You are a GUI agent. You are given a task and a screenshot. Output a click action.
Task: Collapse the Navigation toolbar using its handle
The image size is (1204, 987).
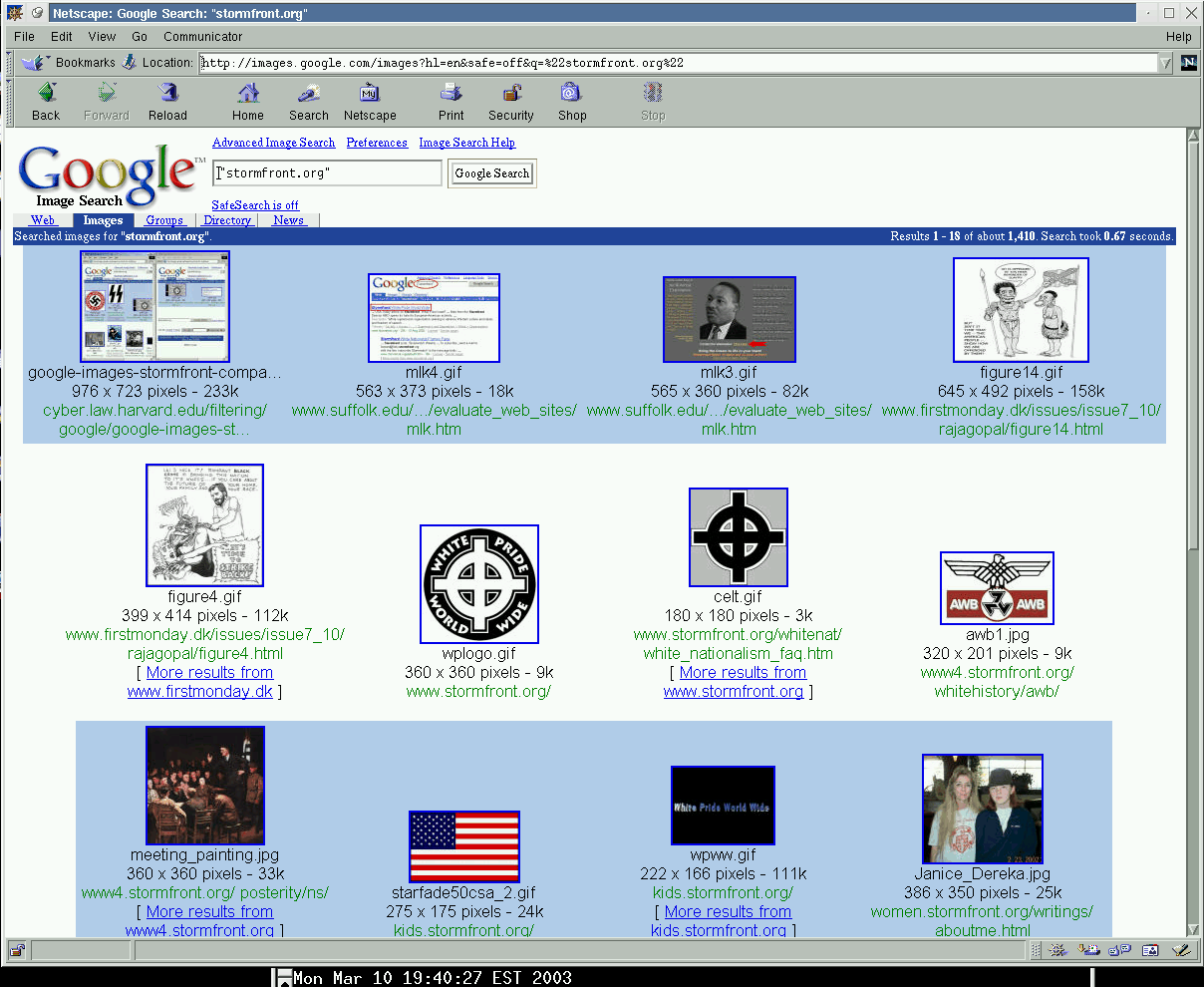(x=11, y=101)
